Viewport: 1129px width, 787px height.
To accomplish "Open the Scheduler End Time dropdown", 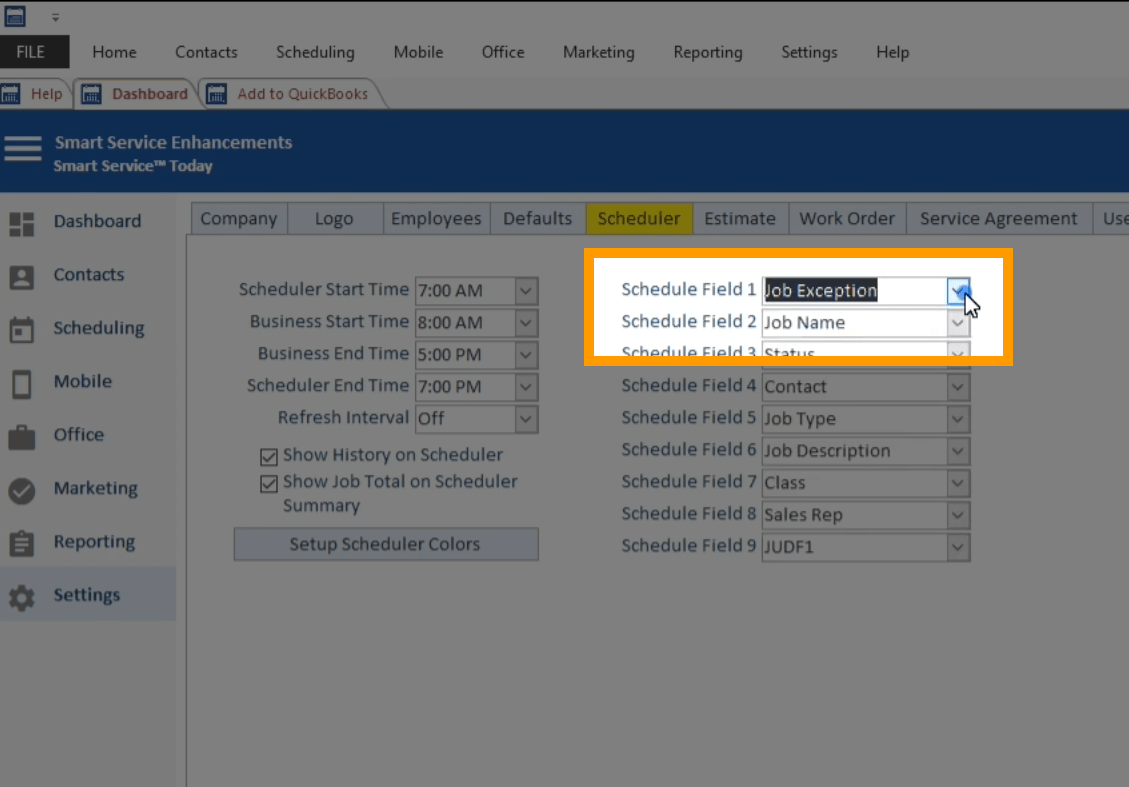I will 526,387.
